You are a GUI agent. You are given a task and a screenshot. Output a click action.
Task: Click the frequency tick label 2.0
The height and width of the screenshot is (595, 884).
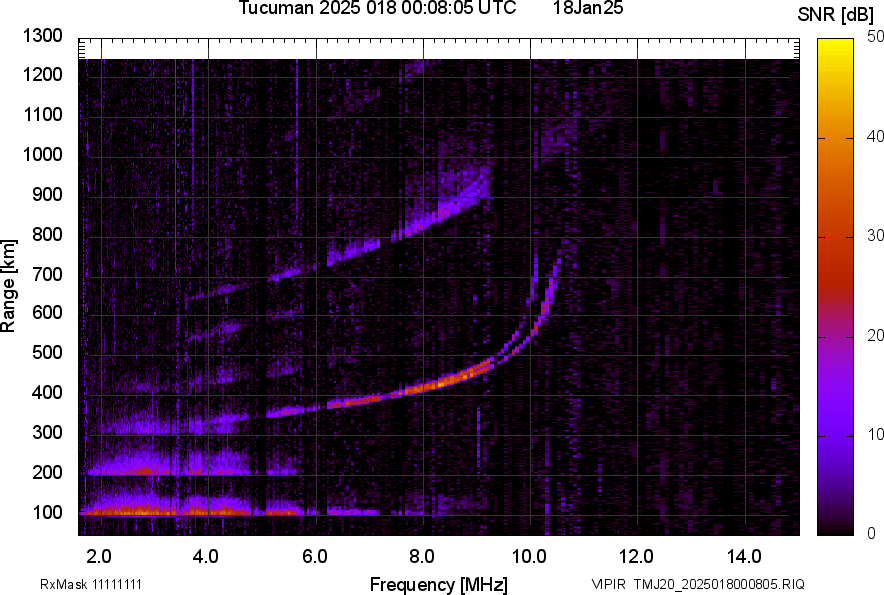point(99,557)
